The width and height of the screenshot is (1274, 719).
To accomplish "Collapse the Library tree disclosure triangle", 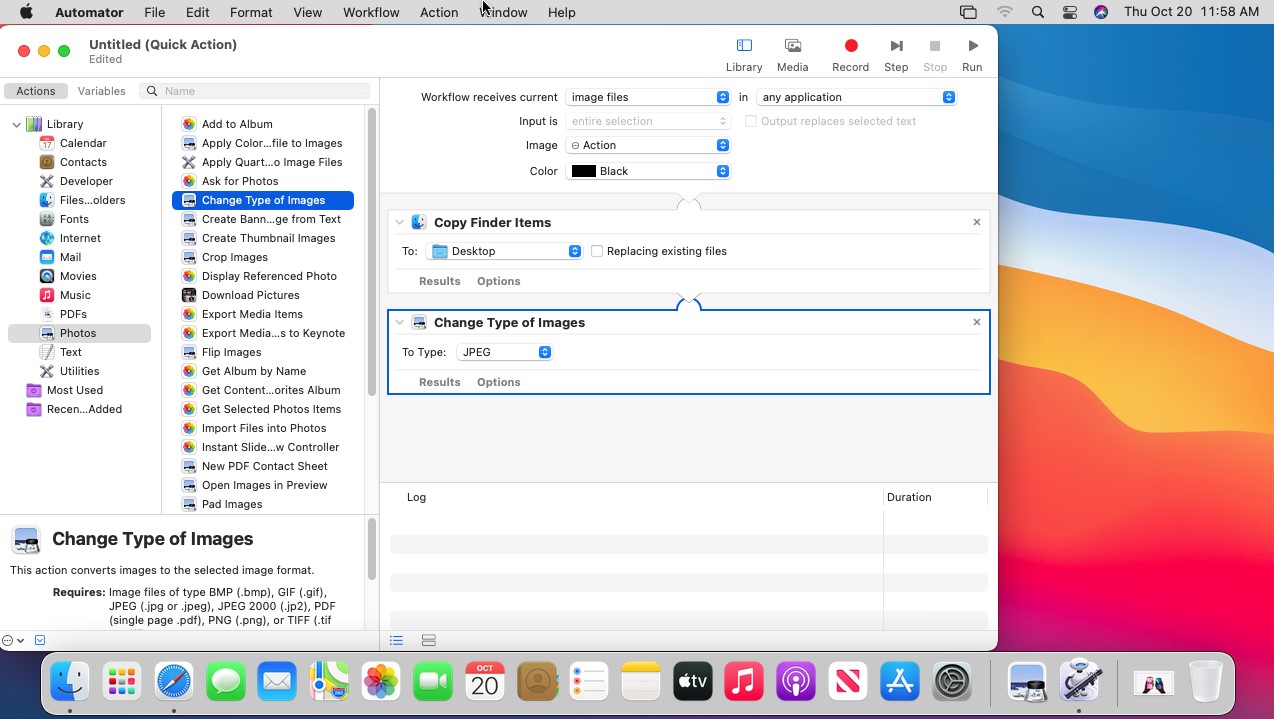I will [x=17, y=124].
